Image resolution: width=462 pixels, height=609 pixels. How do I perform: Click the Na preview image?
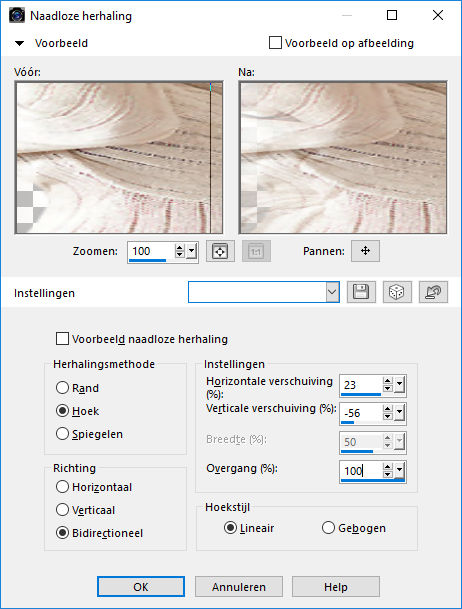pos(343,157)
